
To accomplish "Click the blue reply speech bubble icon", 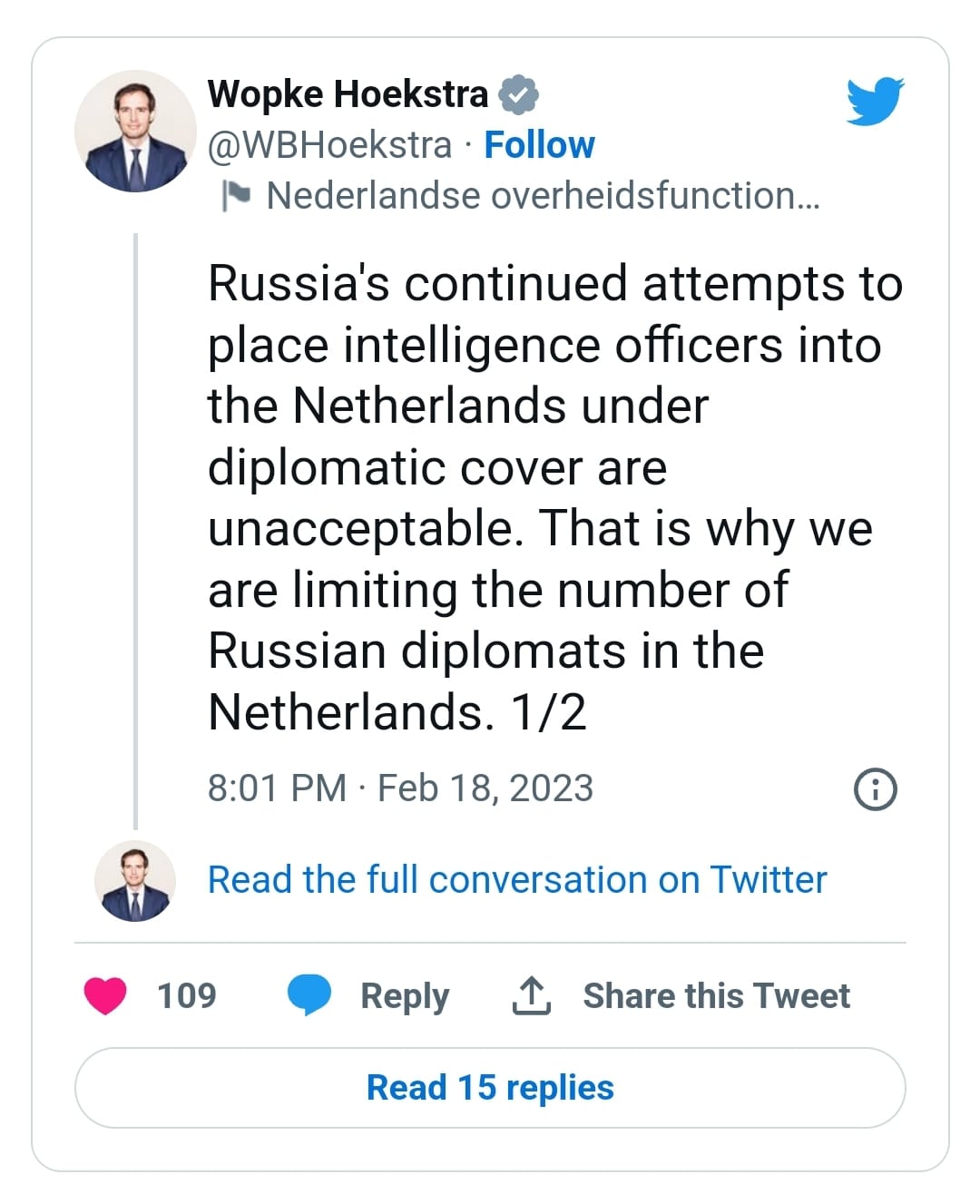I will coord(309,995).
